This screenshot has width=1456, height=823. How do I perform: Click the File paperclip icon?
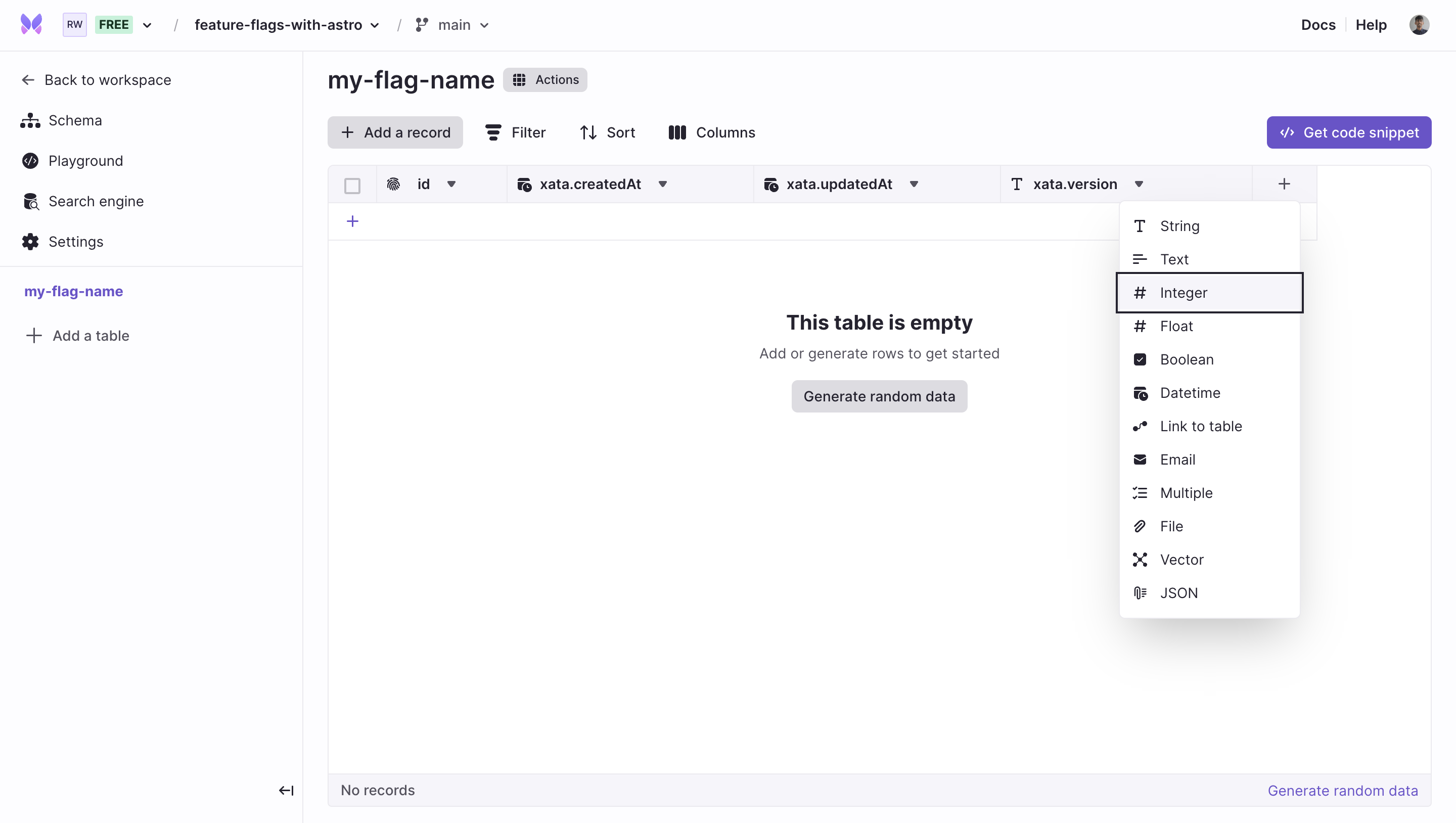click(x=1140, y=526)
